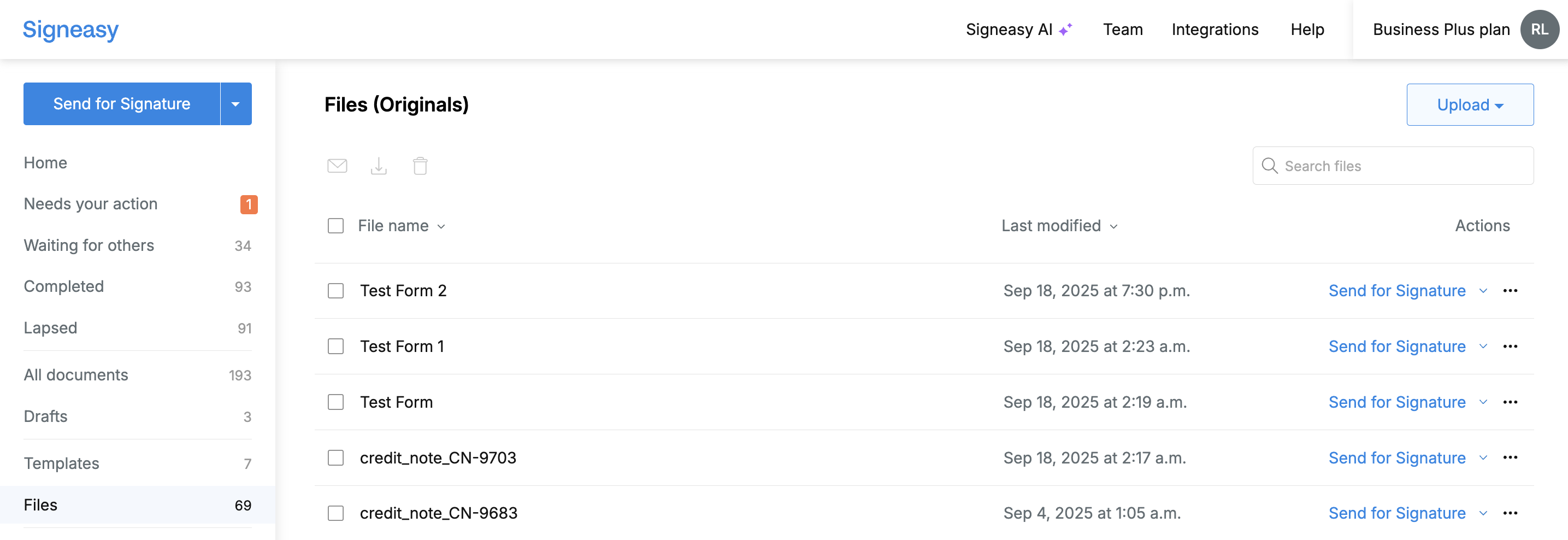1568x540 pixels.
Task: Tick the checkbox for Test Form 2
Action: [x=335, y=291]
